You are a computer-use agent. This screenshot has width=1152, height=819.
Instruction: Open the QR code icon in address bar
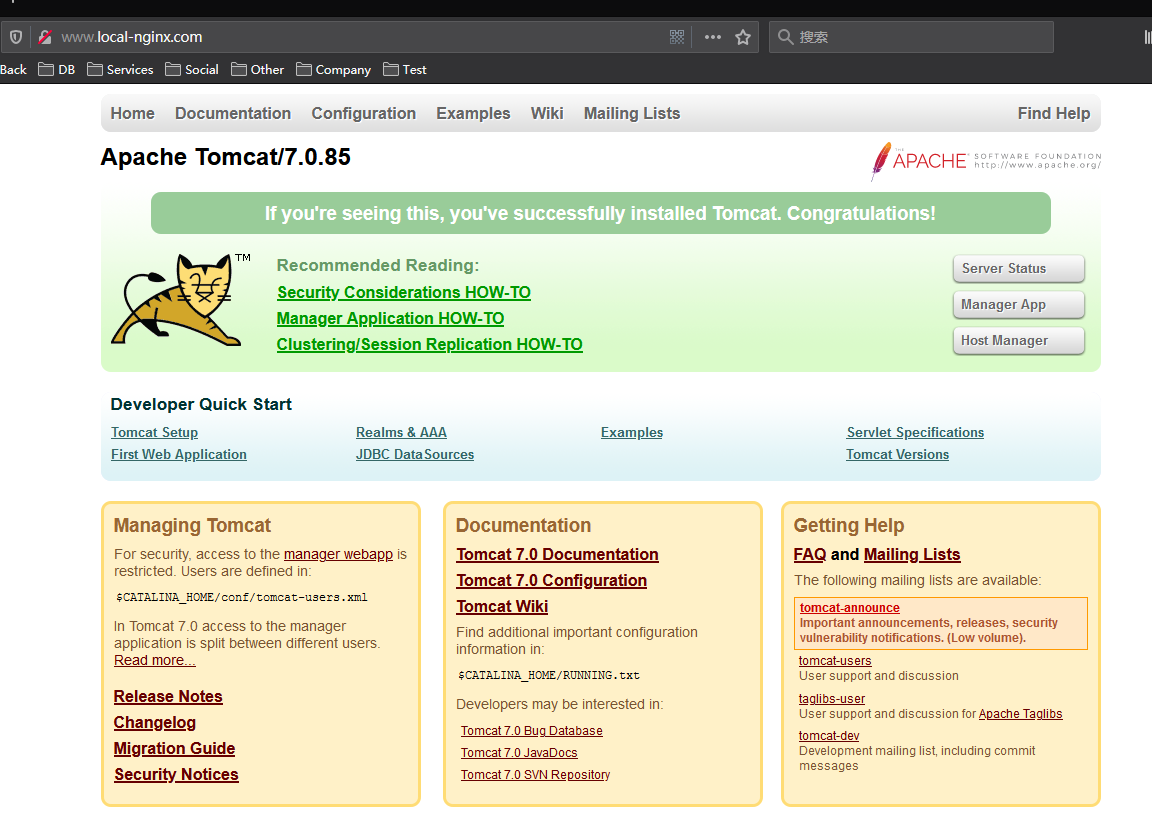tap(677, 37)
